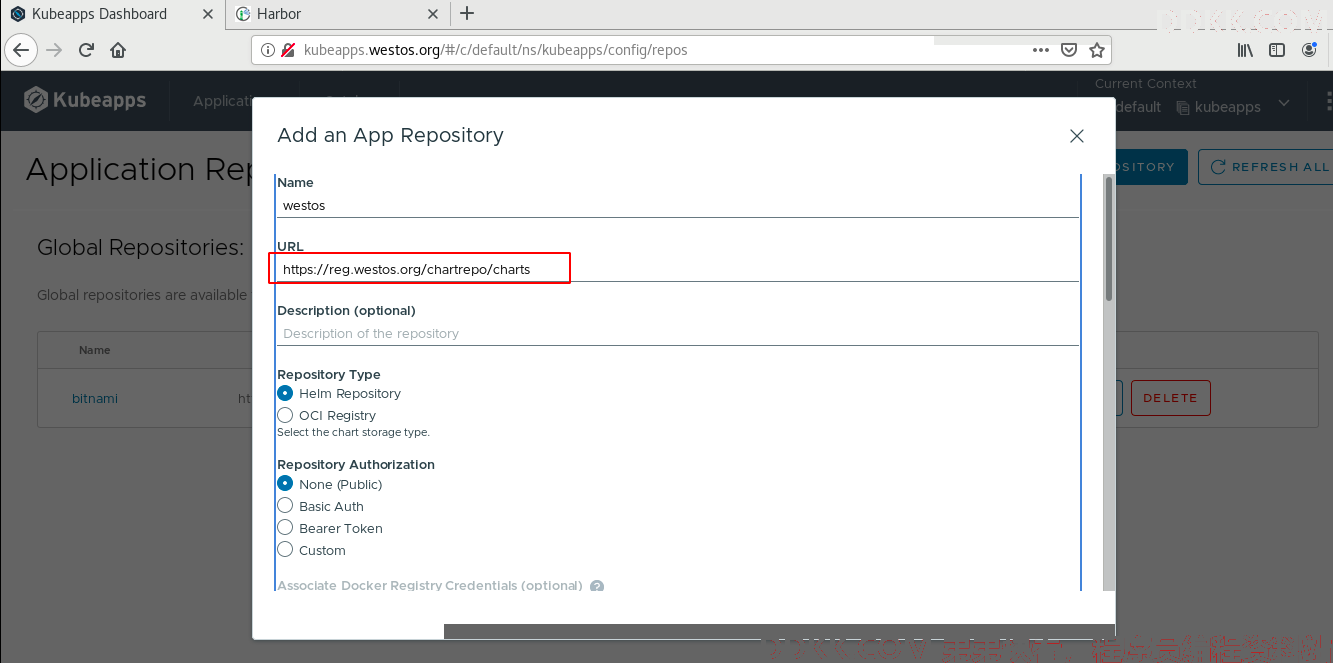
Task: Close the Kubeapps Dashboard tab
Action: point(209,14)
